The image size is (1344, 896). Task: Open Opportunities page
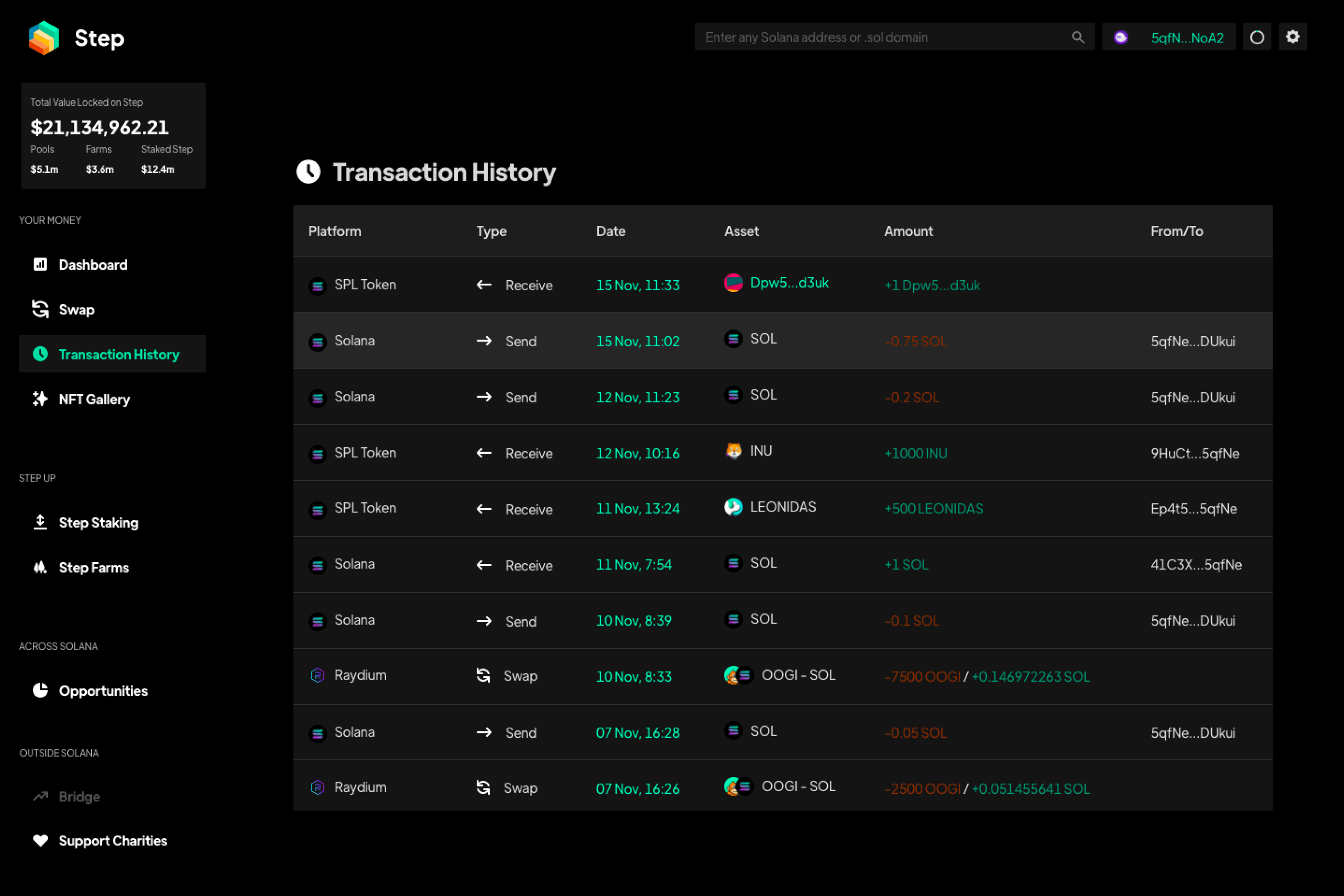point(103,691)
